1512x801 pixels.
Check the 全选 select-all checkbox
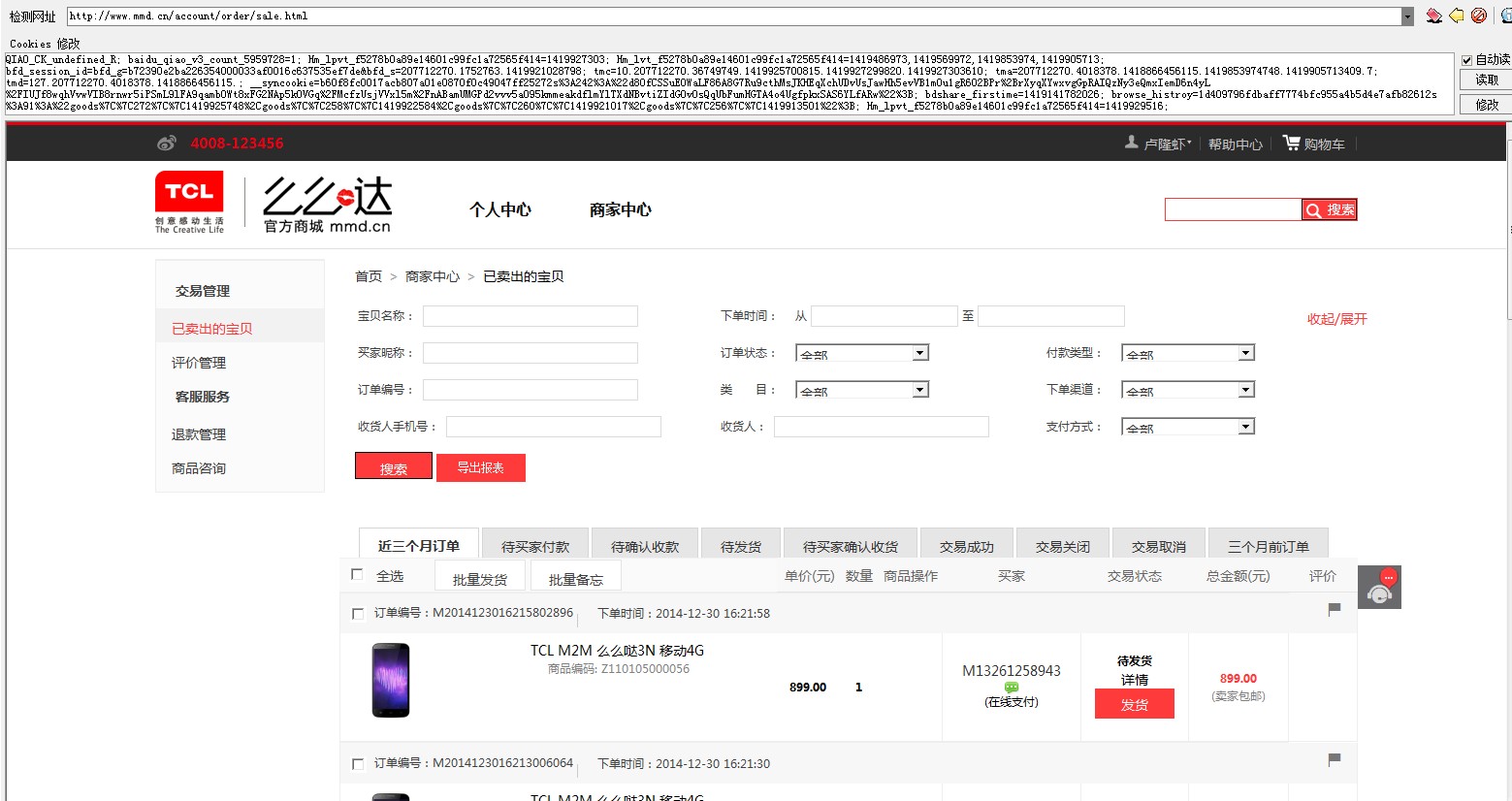(357, 574)
